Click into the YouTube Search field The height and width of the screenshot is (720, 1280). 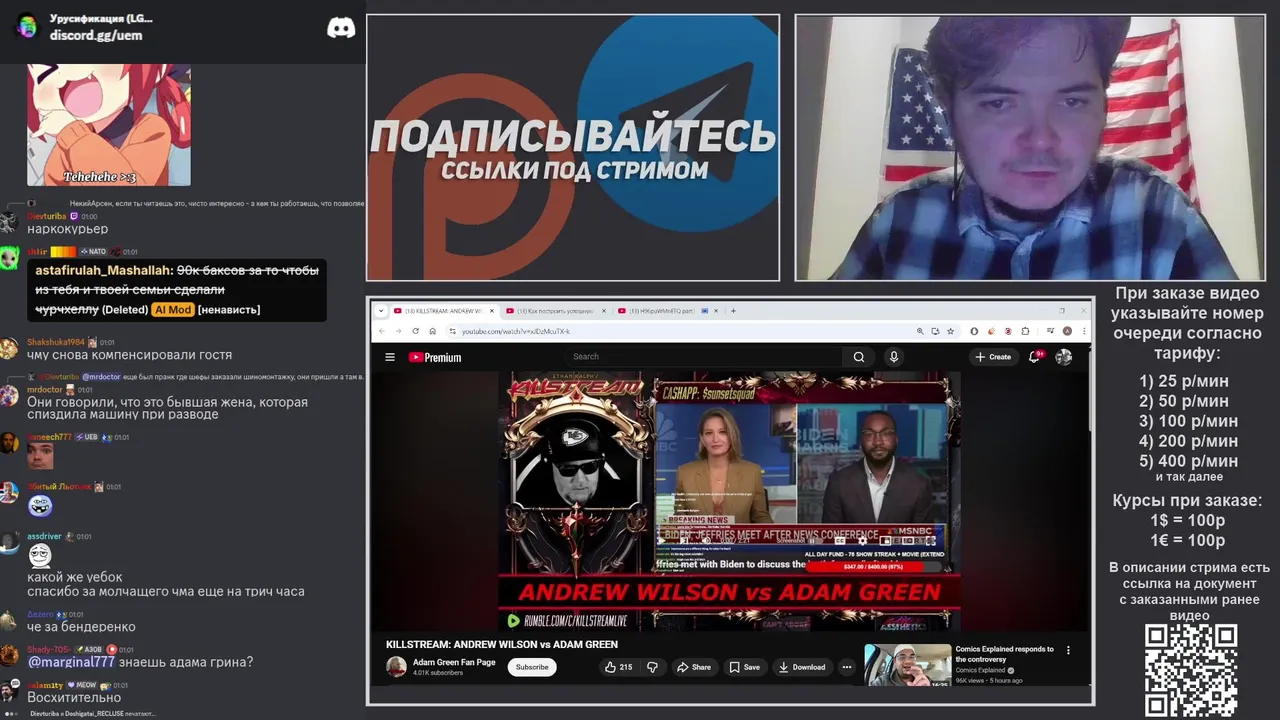point(705,357)
